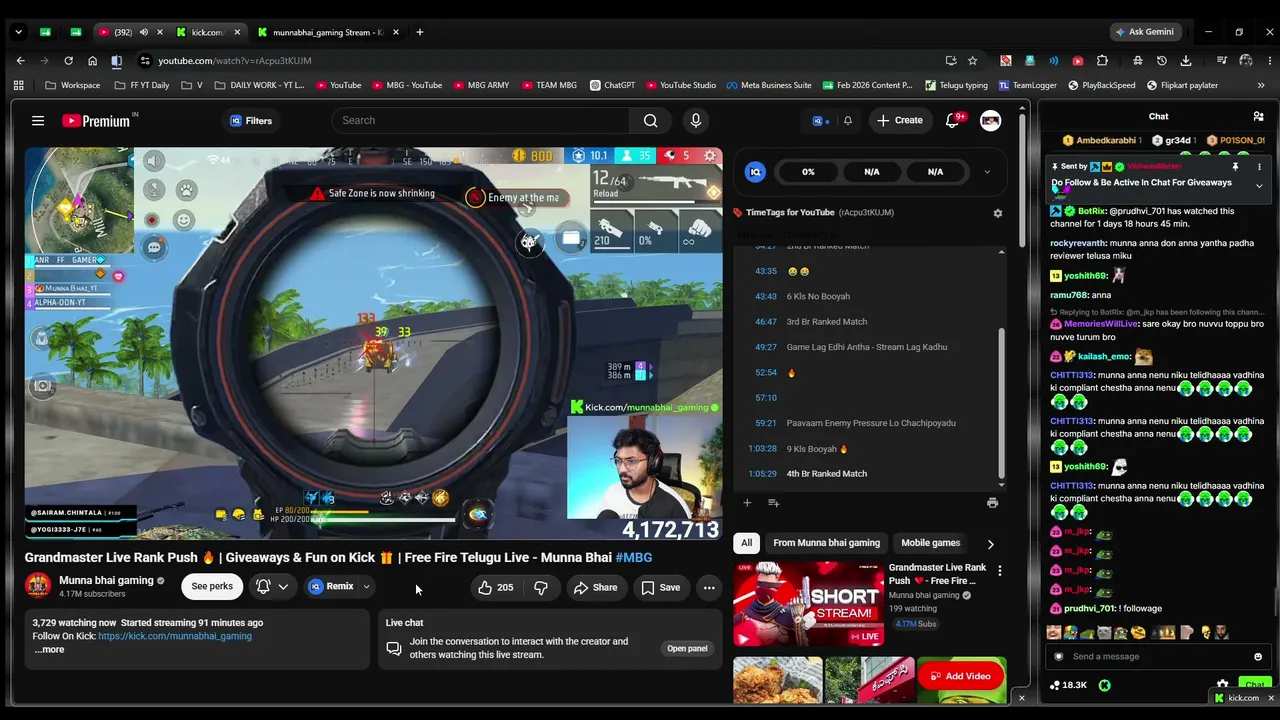The width and height of the screenshot is (1280, 720).
Task: Click Ask Gemini in title bar
Action: pos(1145,32)
